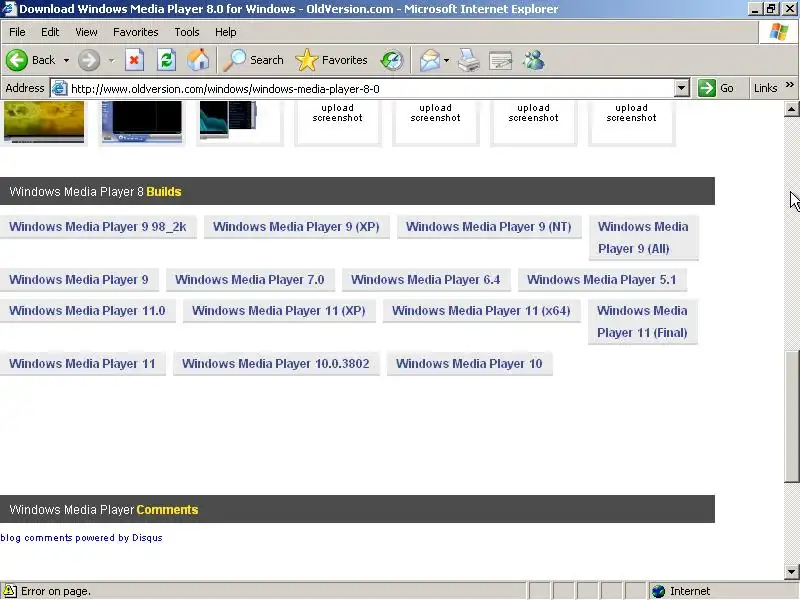800x600 pixels.
Task: Open Windows Media Player 11 (Final) link
Action: point(642,321)
